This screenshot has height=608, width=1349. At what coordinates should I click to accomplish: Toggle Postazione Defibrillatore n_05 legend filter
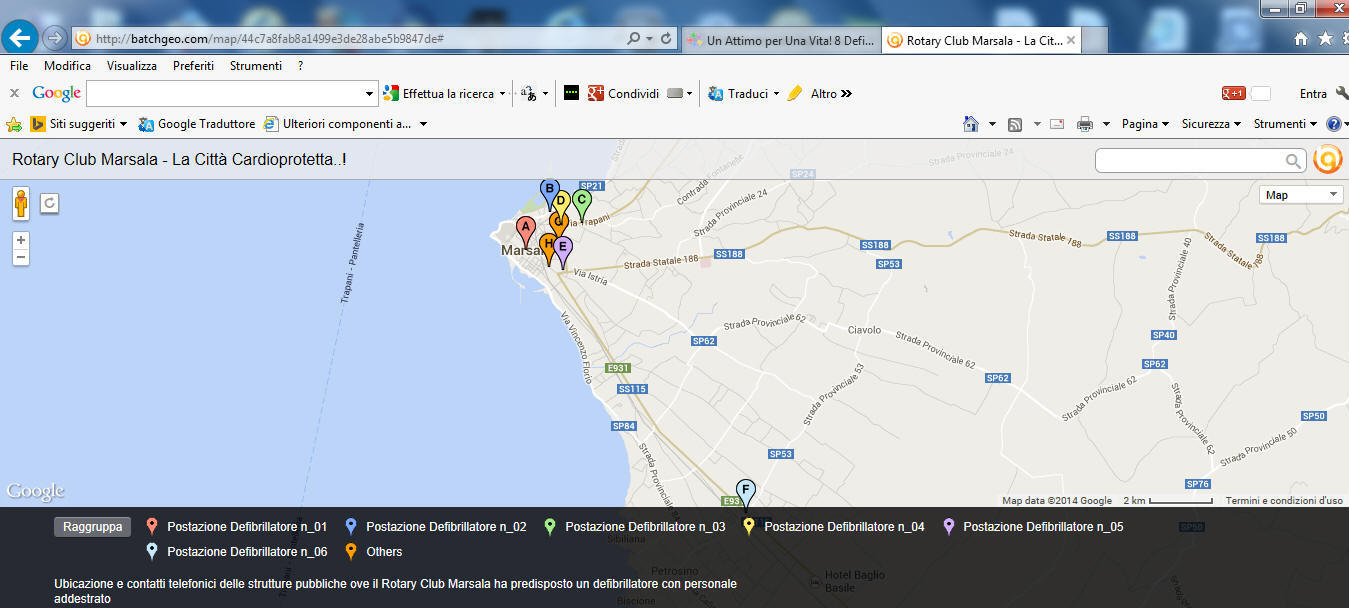1033,527
